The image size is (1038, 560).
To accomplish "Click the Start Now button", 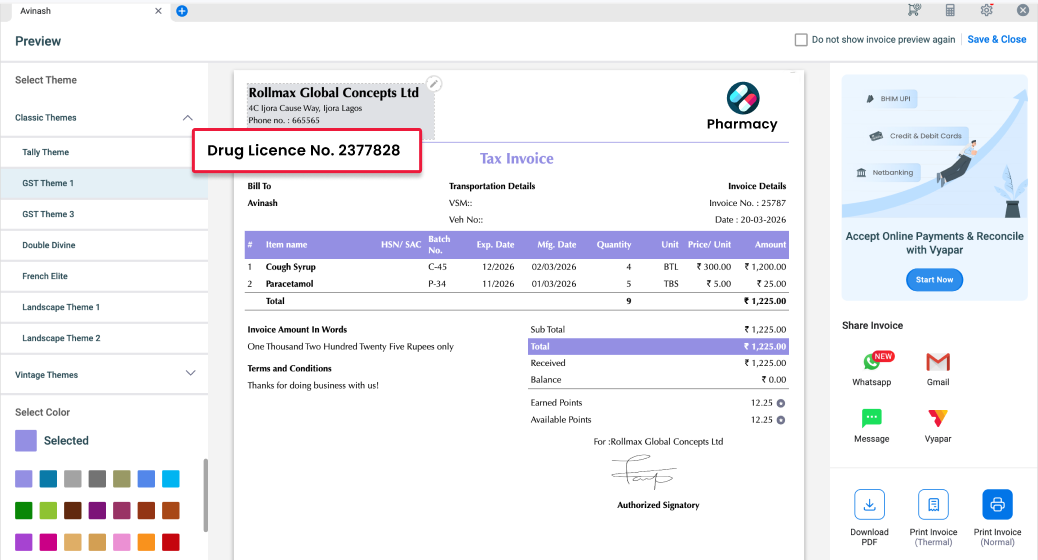I will click(934, 280).
